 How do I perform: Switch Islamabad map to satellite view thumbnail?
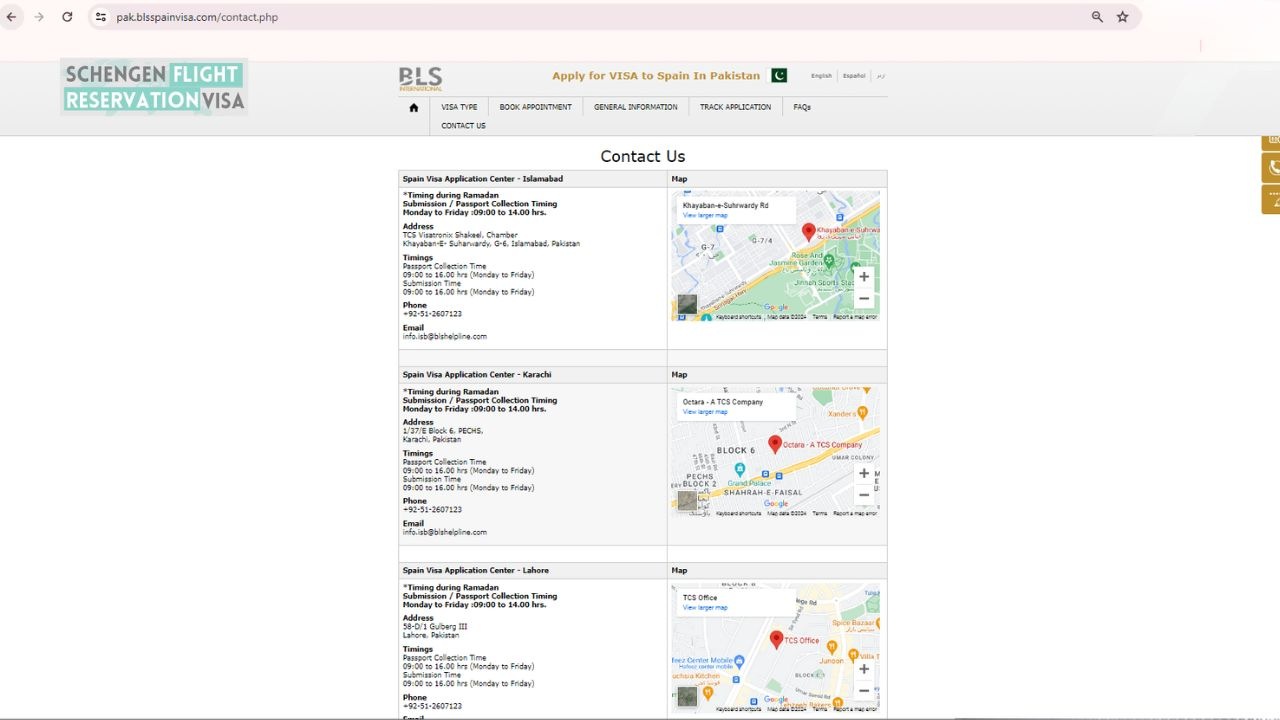[687, 304]
